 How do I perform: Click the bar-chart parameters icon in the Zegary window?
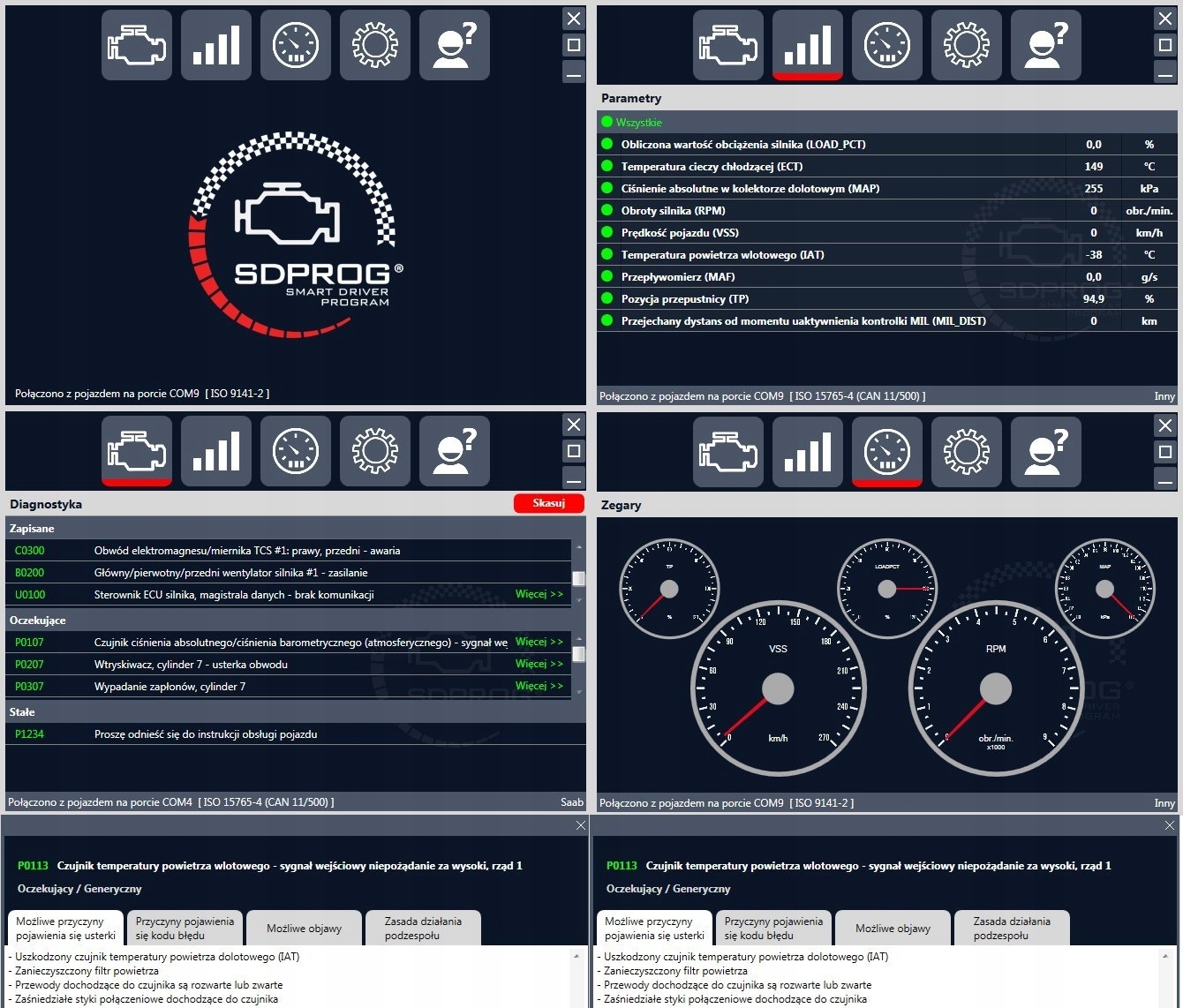click(808, 452)
